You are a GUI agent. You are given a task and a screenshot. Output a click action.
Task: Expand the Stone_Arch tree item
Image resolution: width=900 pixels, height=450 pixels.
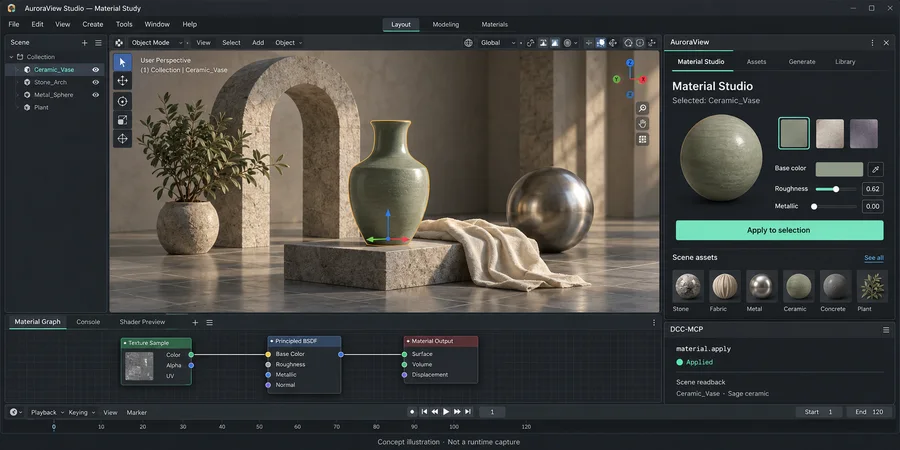pos(17,82)
